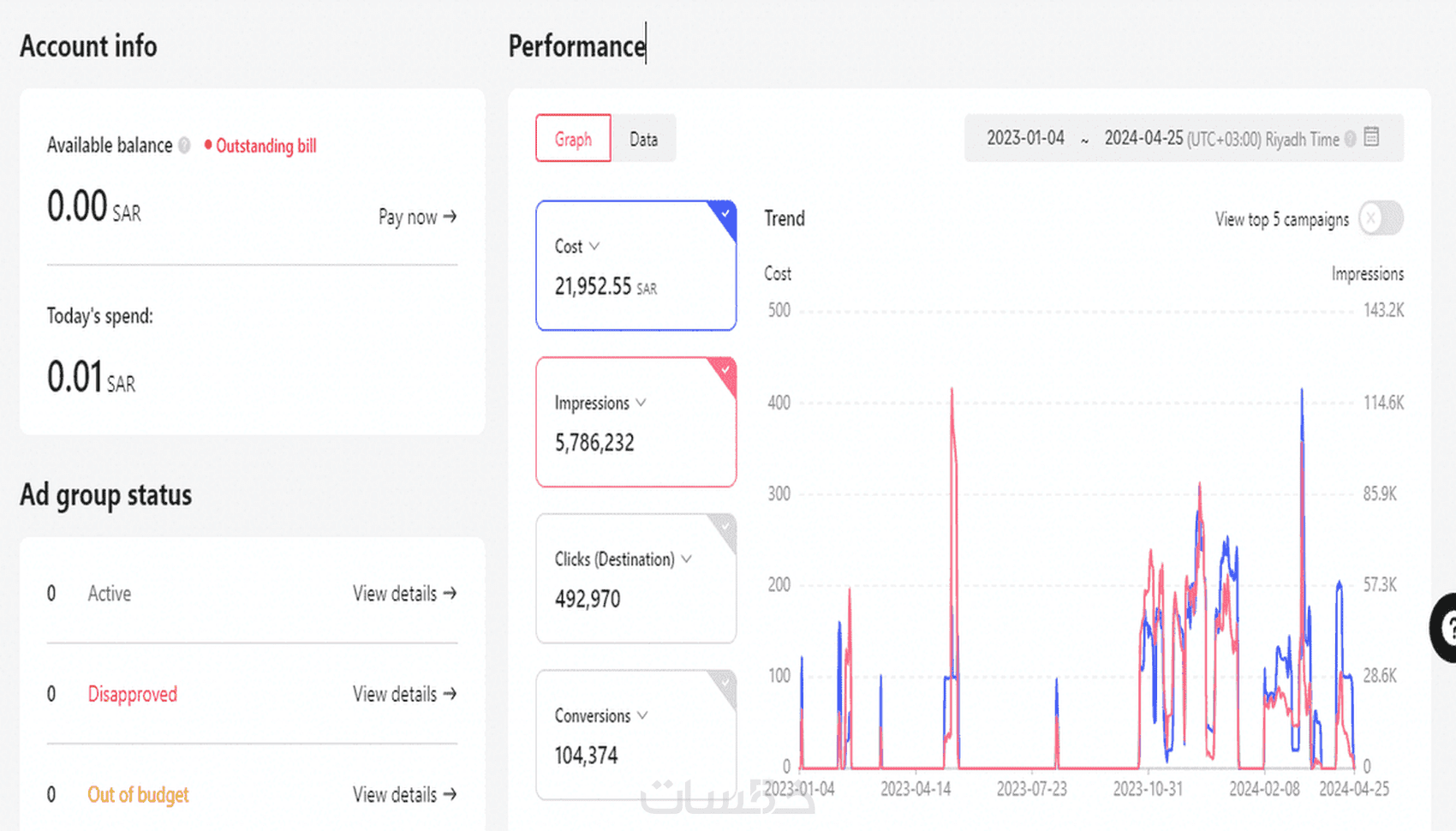Switch to the Graph tab
1456x831 pixels.
pyautogui.click(x=573, y=139)
